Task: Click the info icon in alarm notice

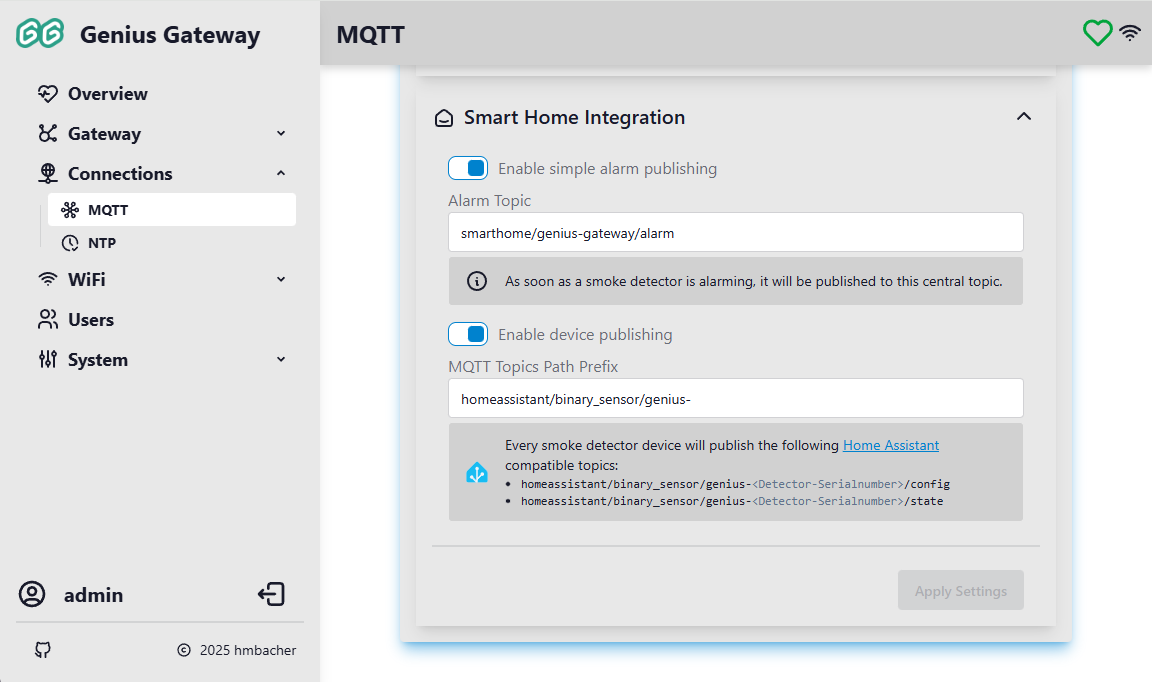Action: click(477, 281)
